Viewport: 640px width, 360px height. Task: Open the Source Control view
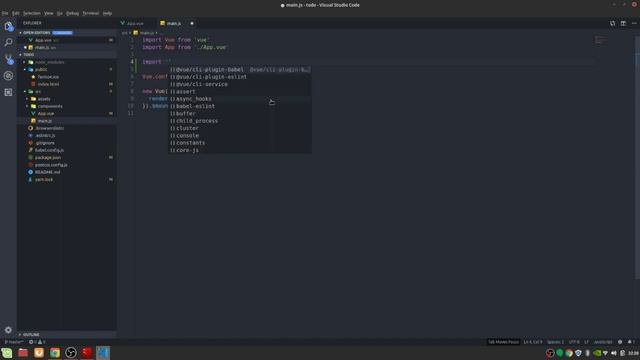(x=8, y=60)
